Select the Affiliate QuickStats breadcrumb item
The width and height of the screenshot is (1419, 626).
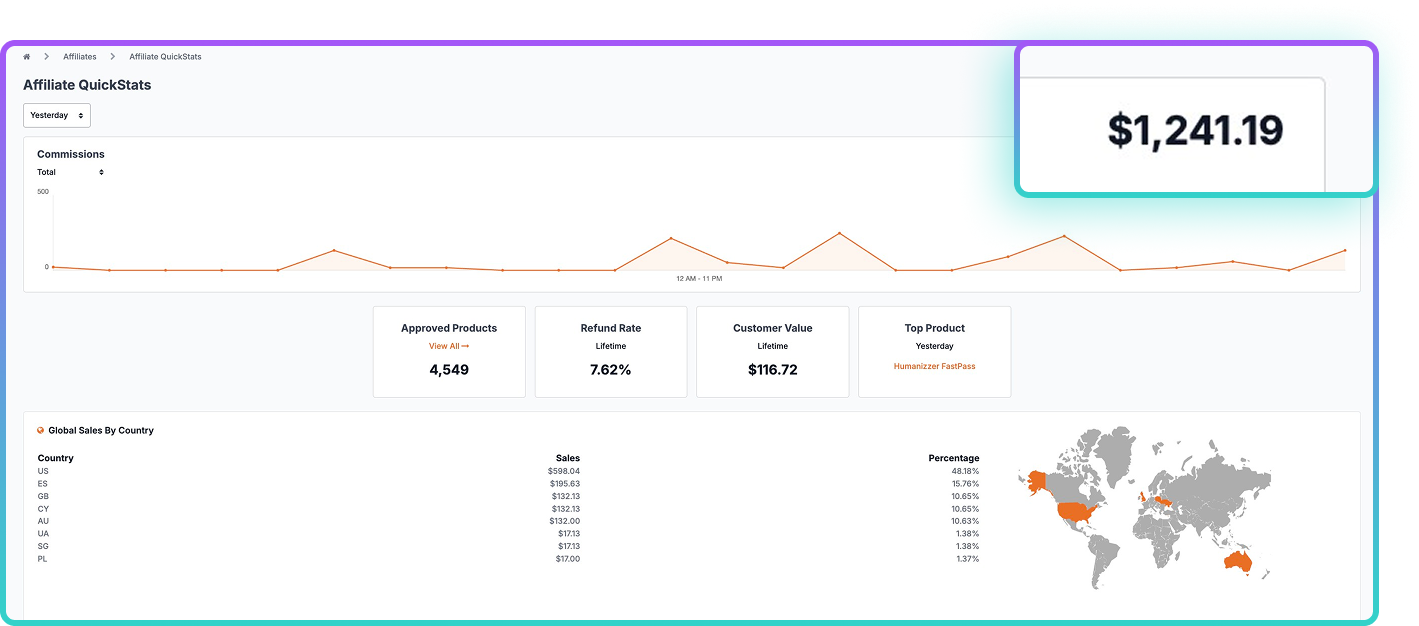click(x=165, y=57)
